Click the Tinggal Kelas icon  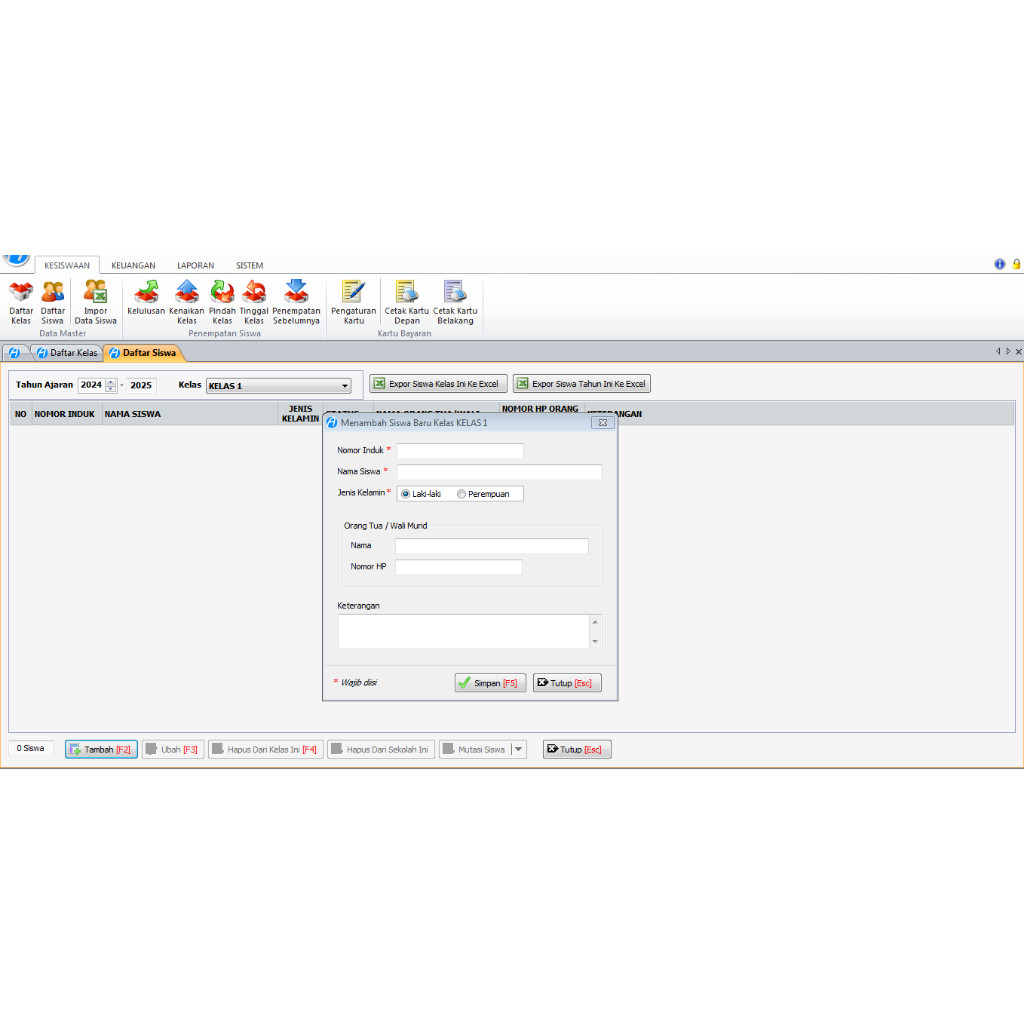[254, 300]
